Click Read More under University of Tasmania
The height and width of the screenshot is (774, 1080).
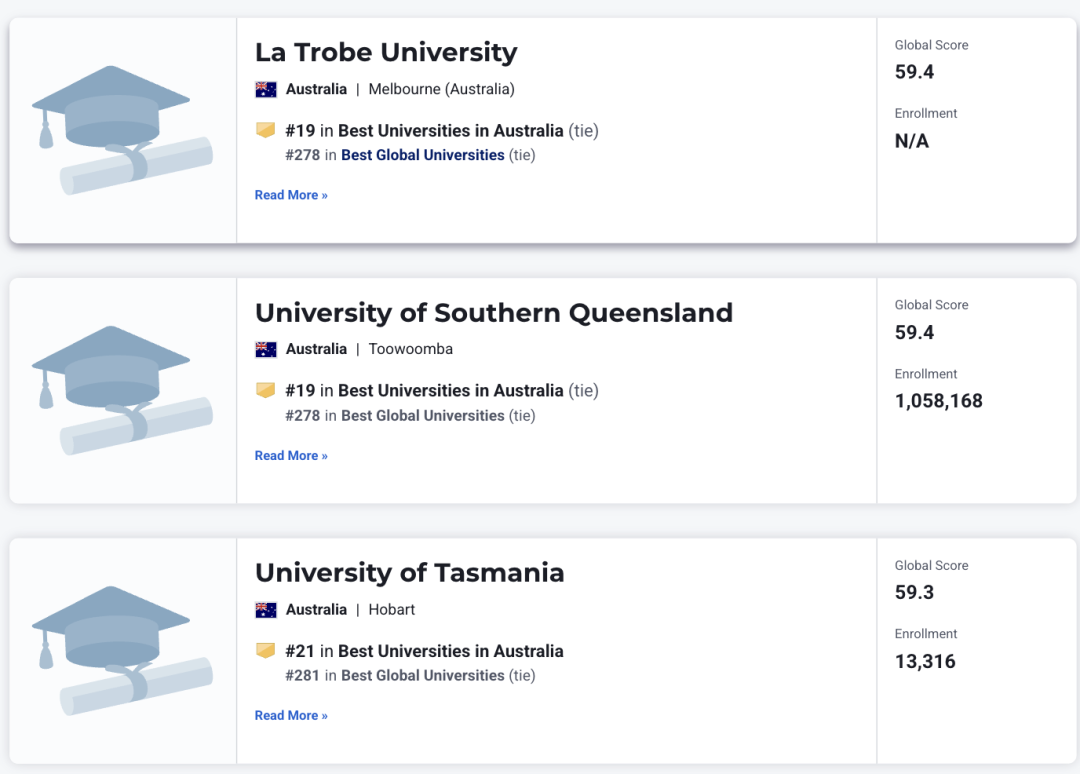[291, 715]
